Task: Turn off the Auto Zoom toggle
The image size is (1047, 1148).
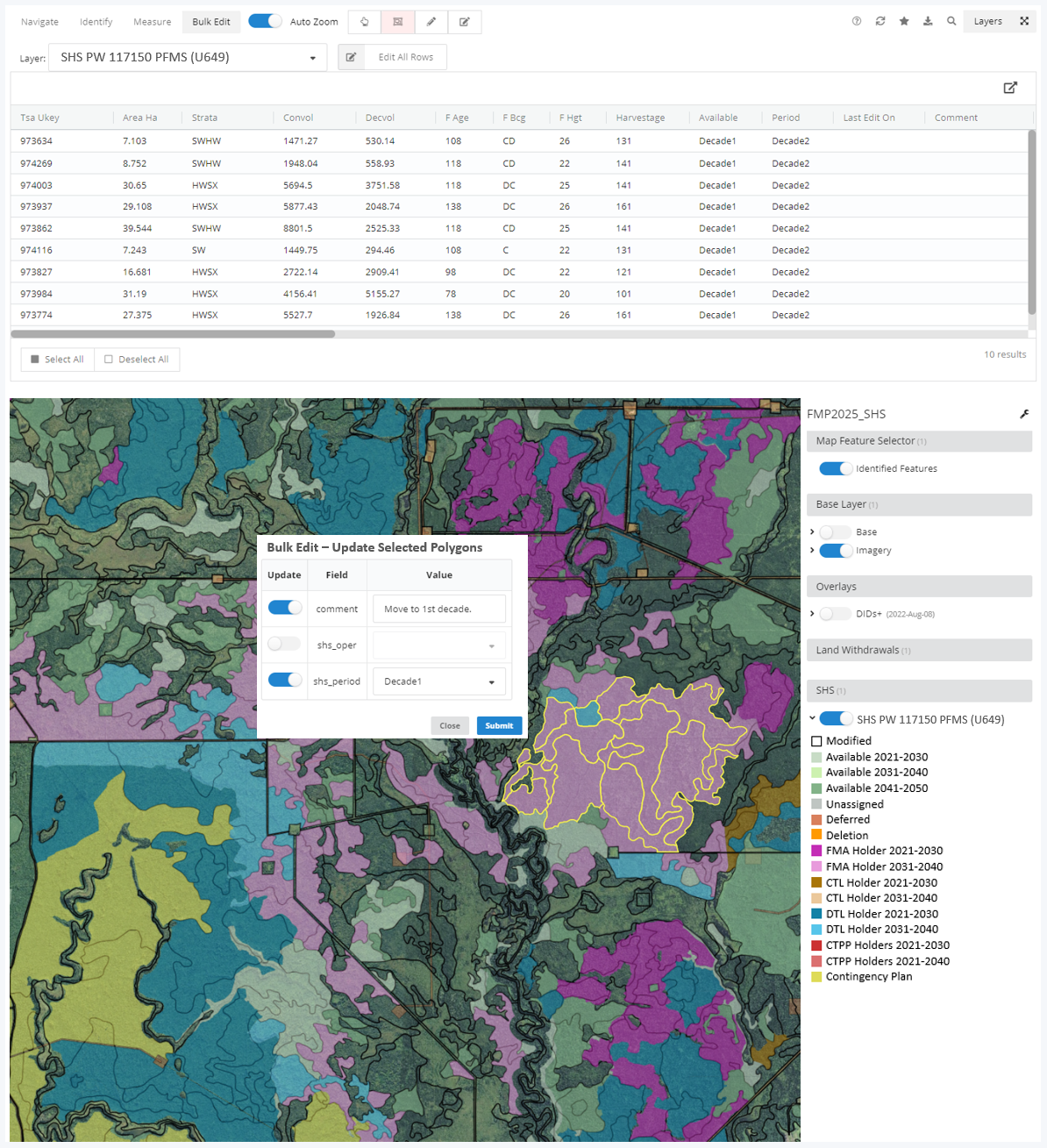Action: [265, 21]
